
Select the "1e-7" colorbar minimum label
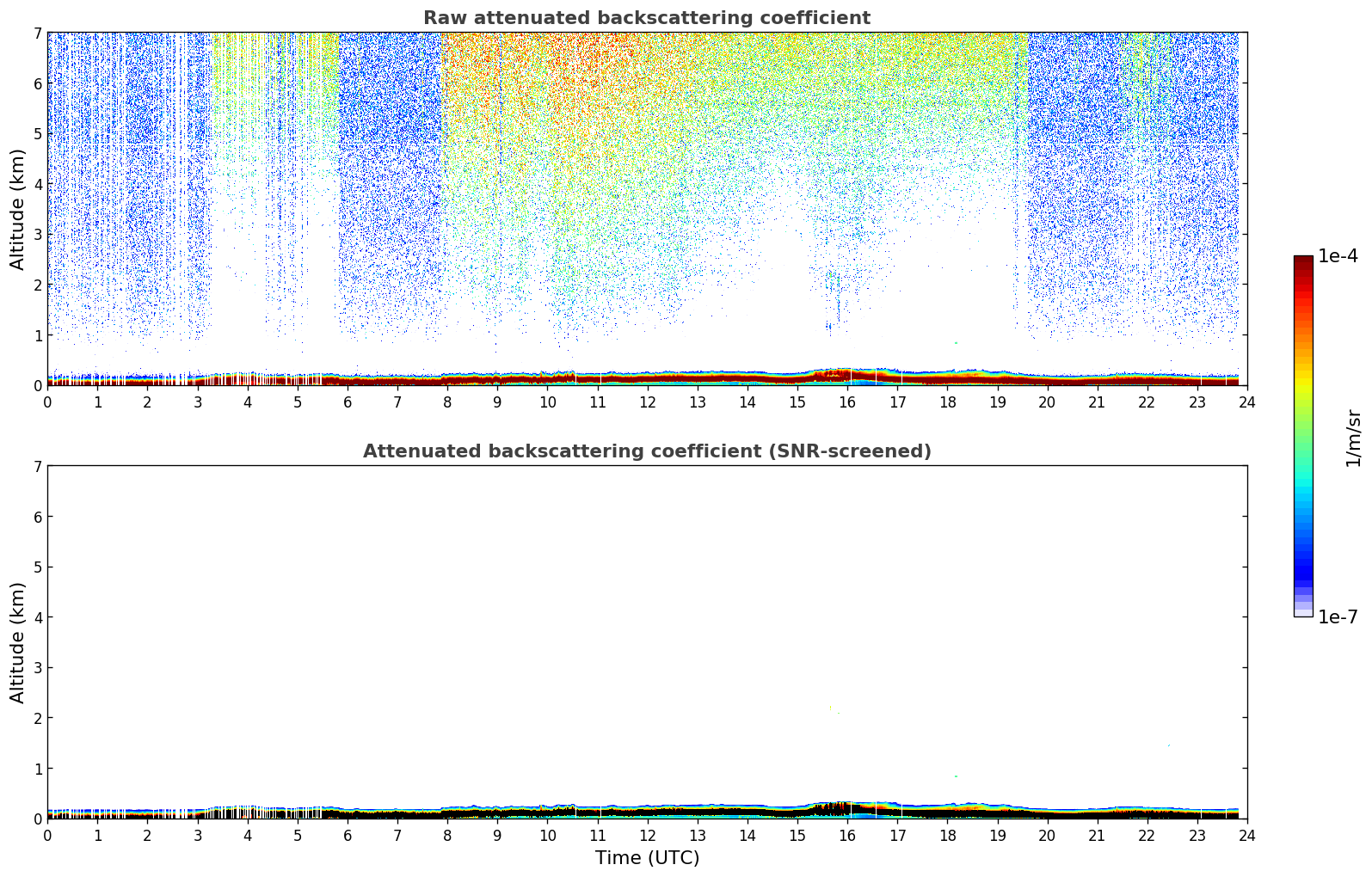(1338, 617)
